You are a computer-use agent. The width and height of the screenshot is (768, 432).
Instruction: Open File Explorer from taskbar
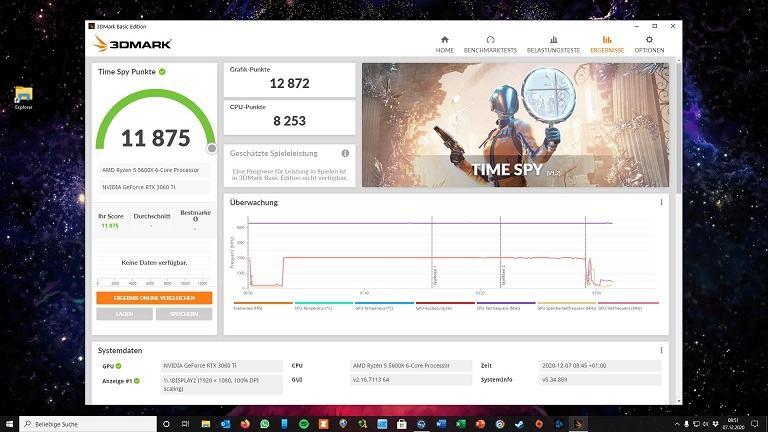206,424
